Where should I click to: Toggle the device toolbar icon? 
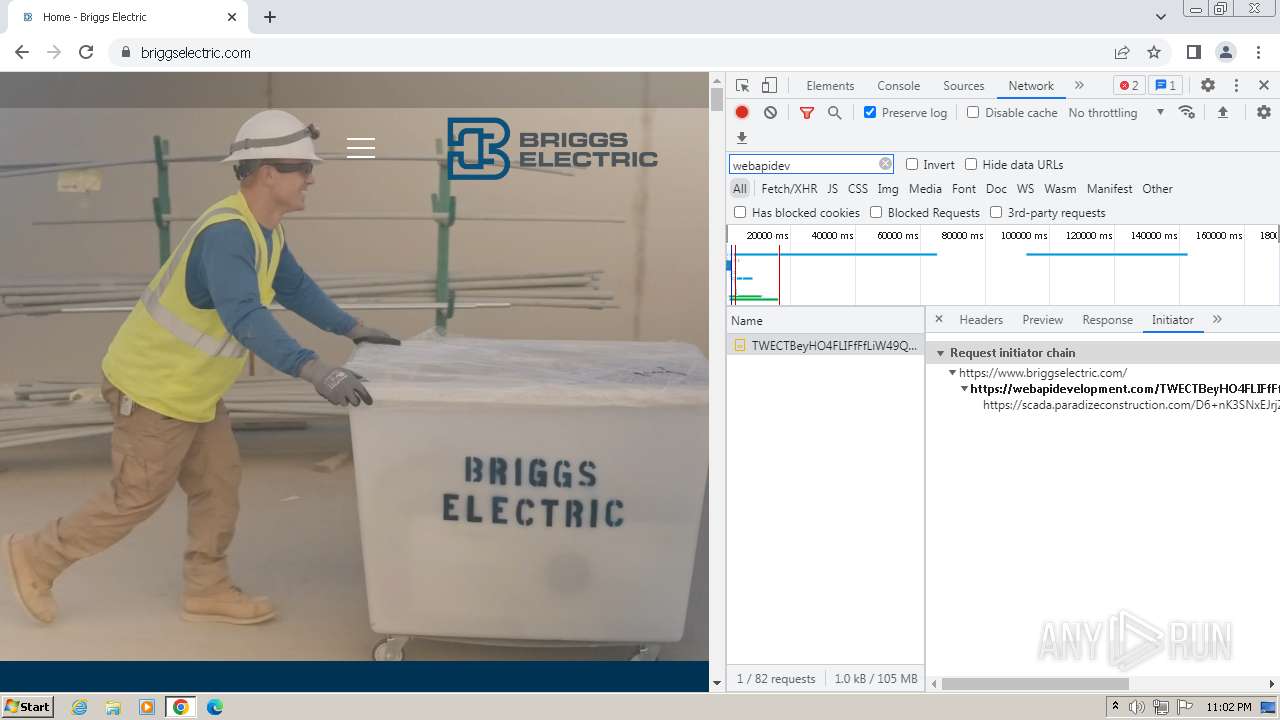[769, 86]
